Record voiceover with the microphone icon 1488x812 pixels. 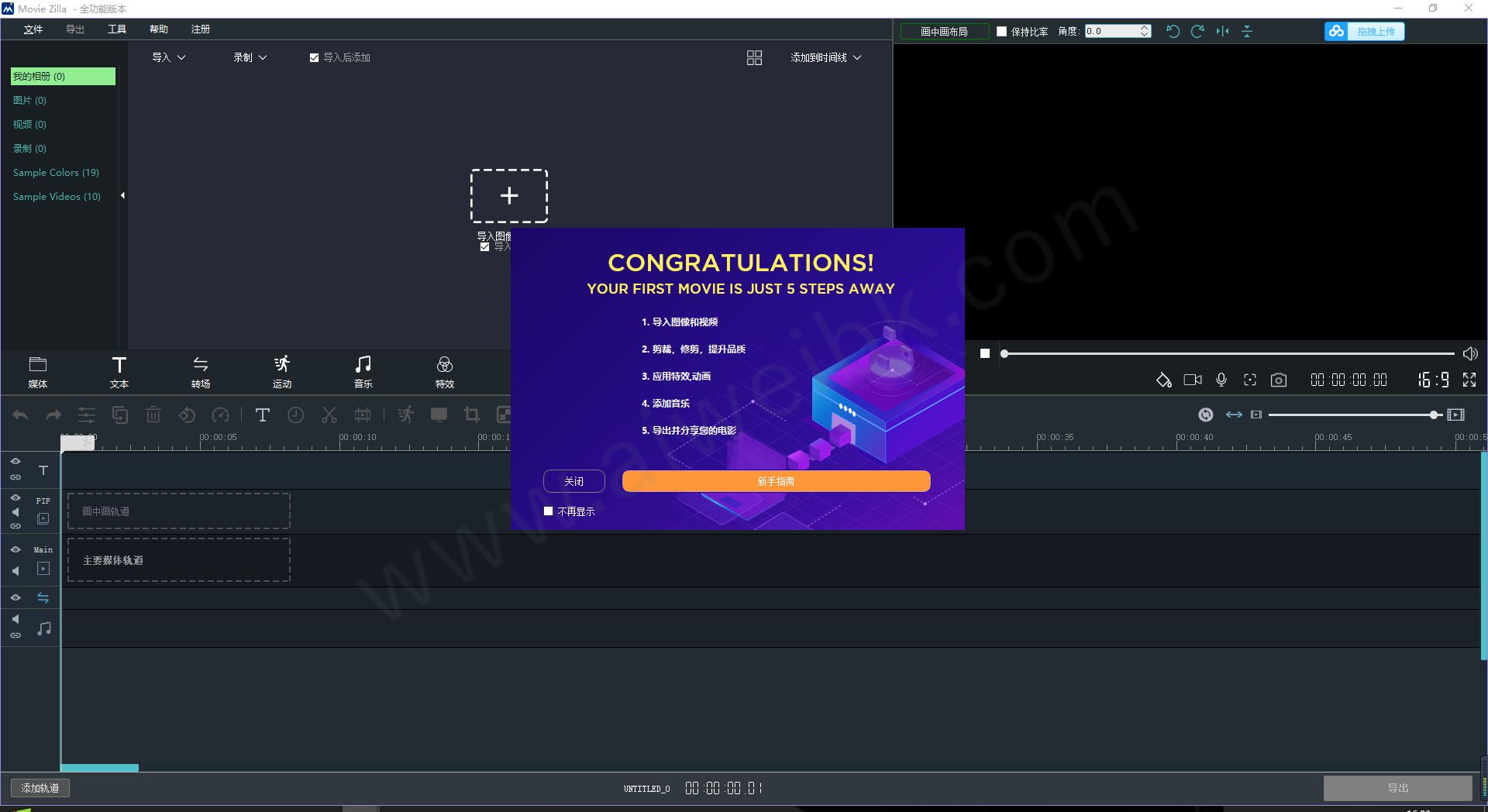tap(1221, 380)
